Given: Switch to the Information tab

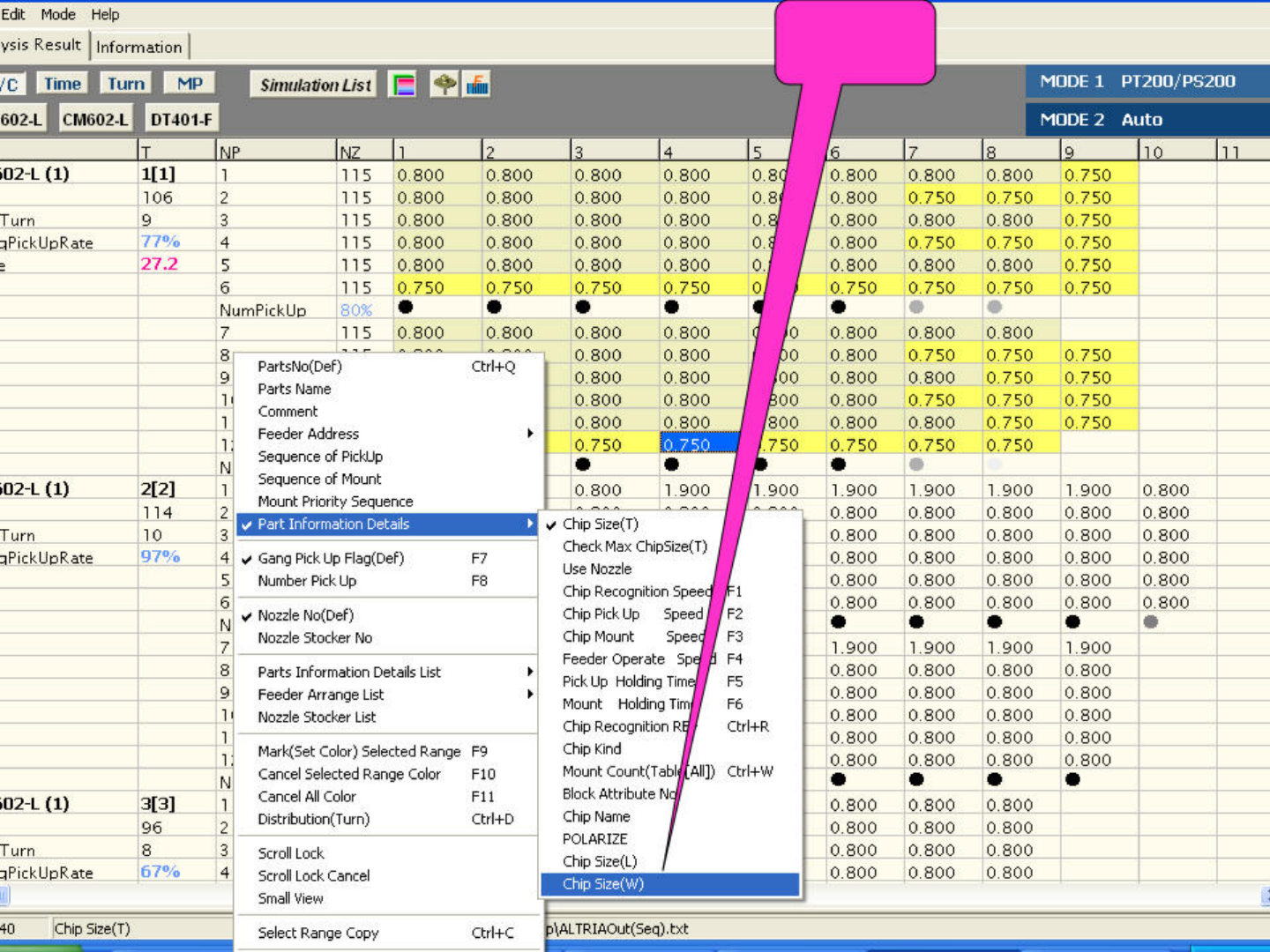Looking at the screenshot, I should [139, 47].
